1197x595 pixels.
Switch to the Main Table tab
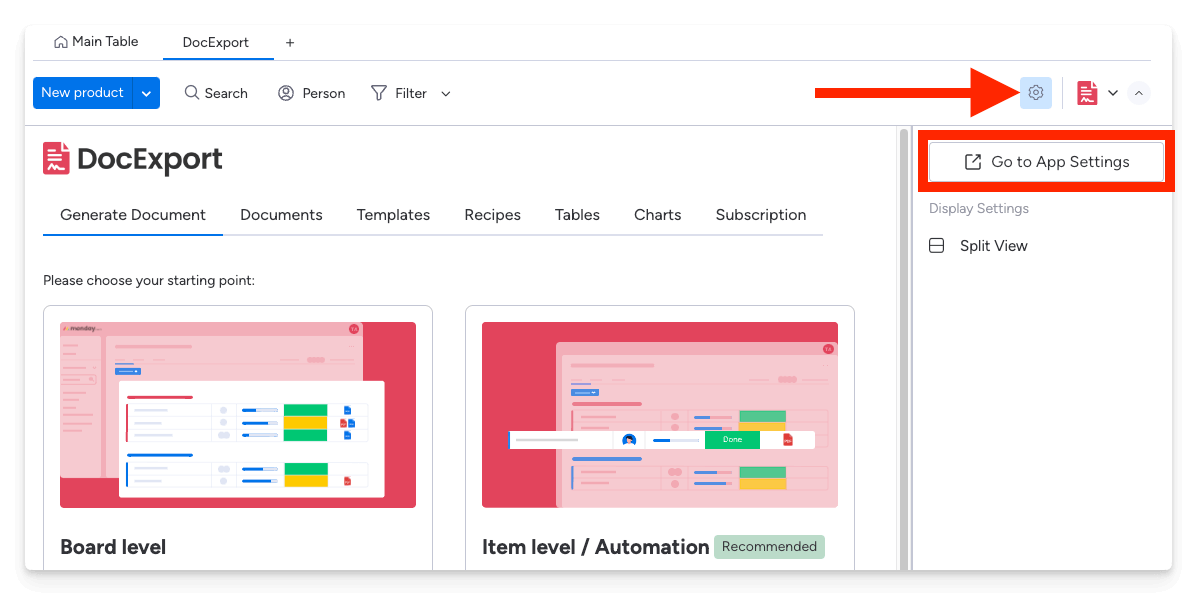(96, 42)
